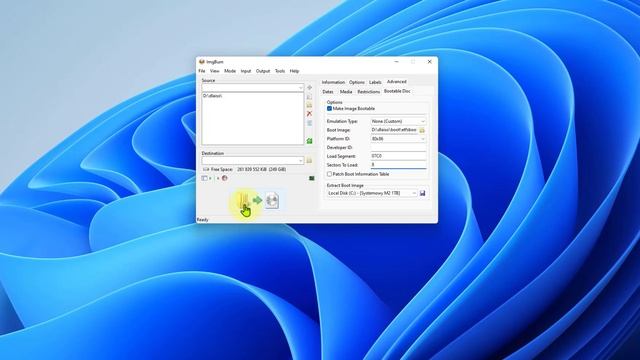640x360 pixels.
Task: Click the green icon below the source-list buttons
Action: 309,141
